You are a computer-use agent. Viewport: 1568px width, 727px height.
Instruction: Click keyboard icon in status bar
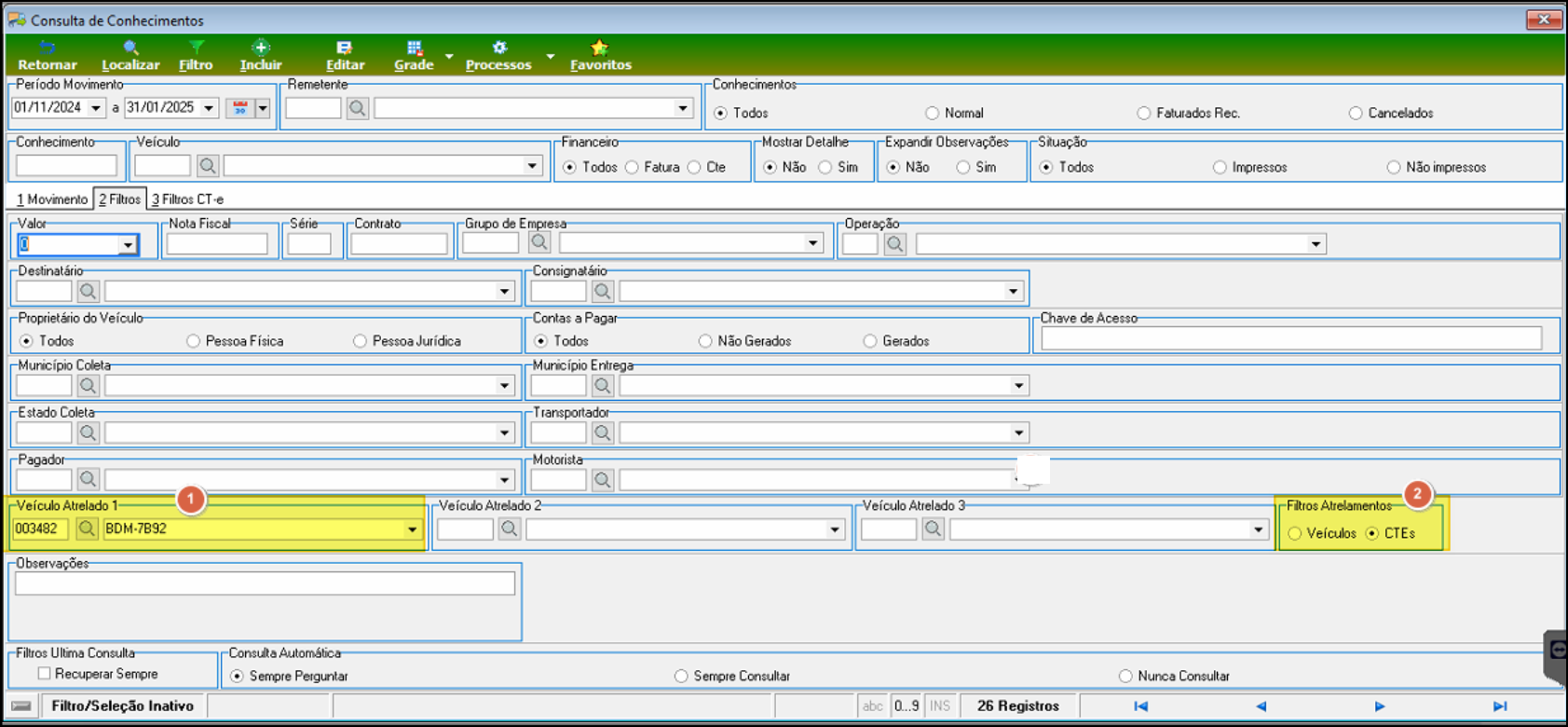coord(21,706)
